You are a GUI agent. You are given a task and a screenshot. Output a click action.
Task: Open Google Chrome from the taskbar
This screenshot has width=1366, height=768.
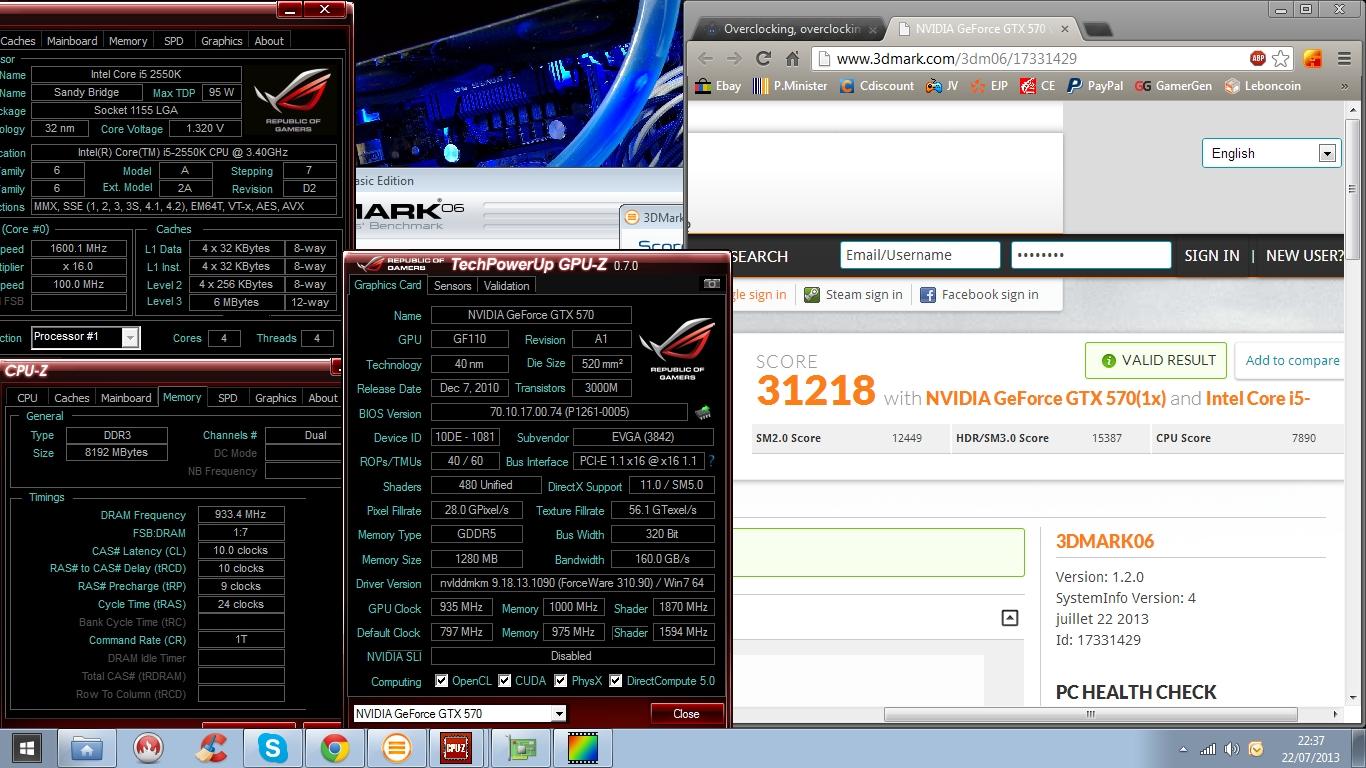pos(334,748)
